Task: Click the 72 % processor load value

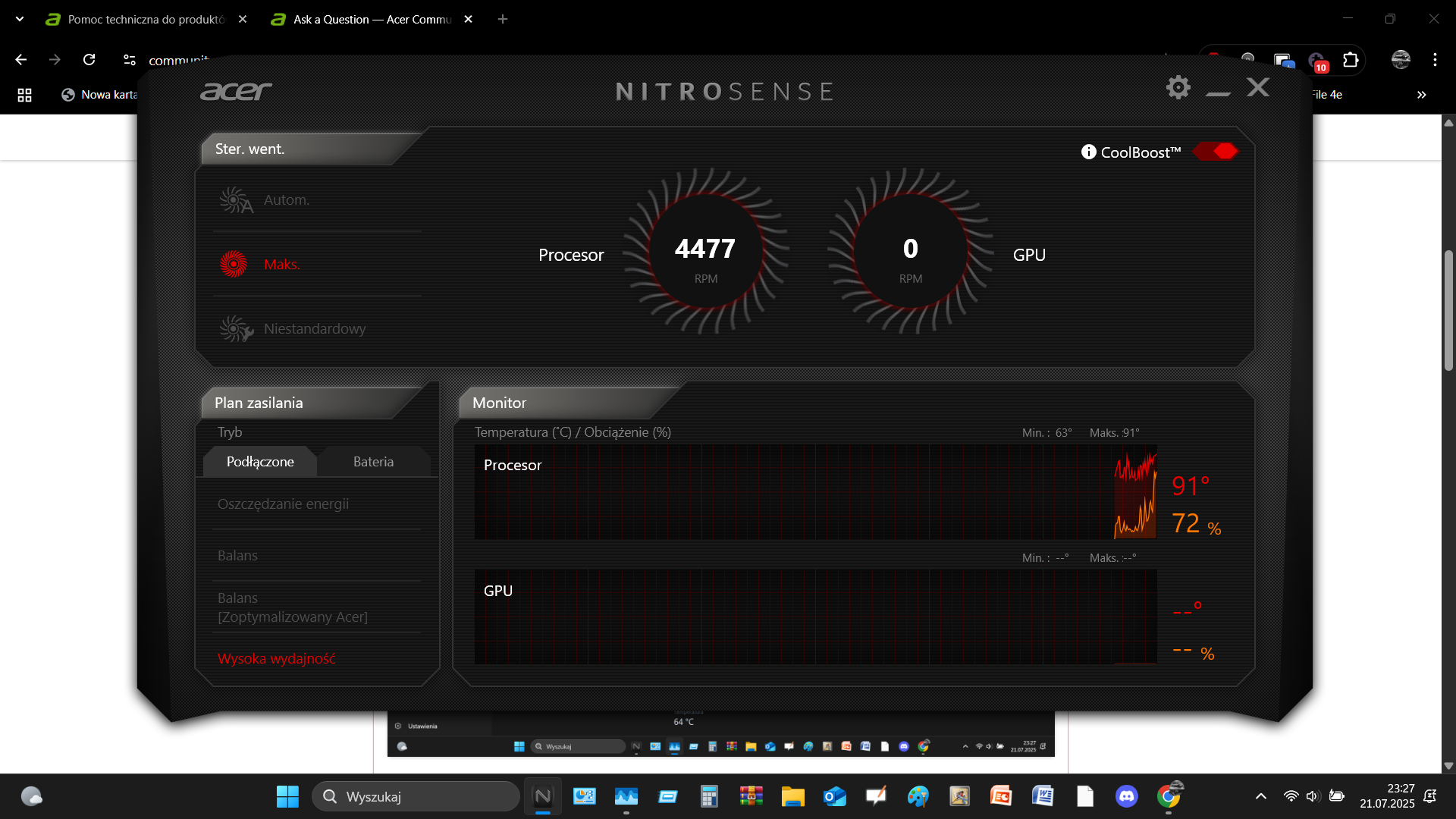Action: click(x=1196, y=523)
